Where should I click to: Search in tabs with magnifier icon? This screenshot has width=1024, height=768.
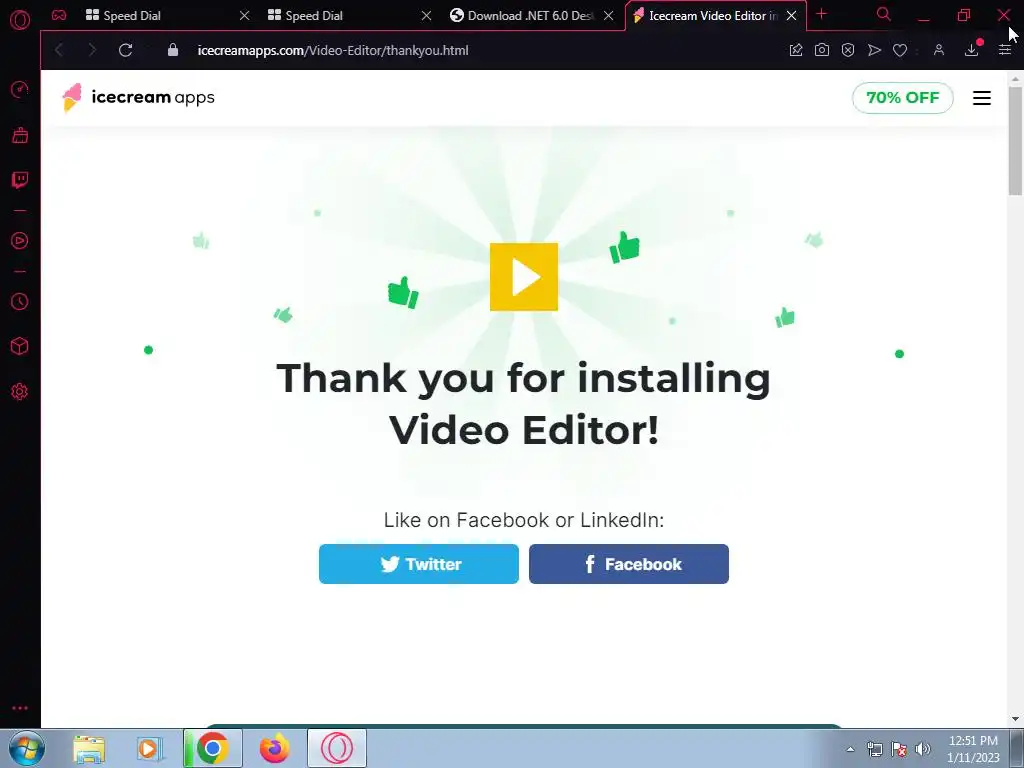point(884,14)
